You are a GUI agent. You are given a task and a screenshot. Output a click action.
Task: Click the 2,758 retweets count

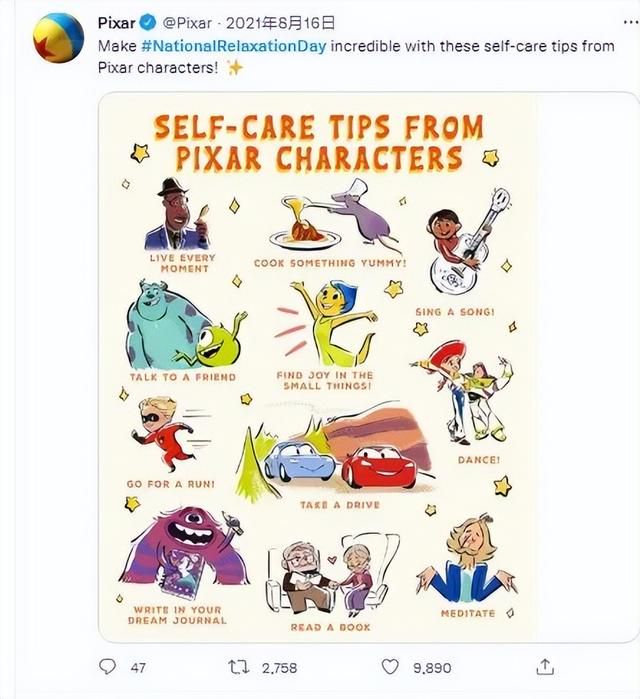pyautogui.click(x=279, y=668)
